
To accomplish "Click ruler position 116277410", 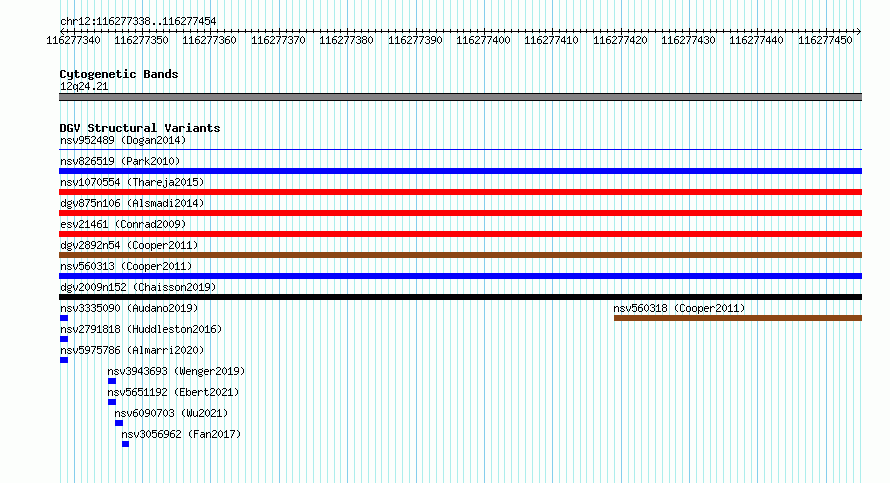I will tap(551, 40).
